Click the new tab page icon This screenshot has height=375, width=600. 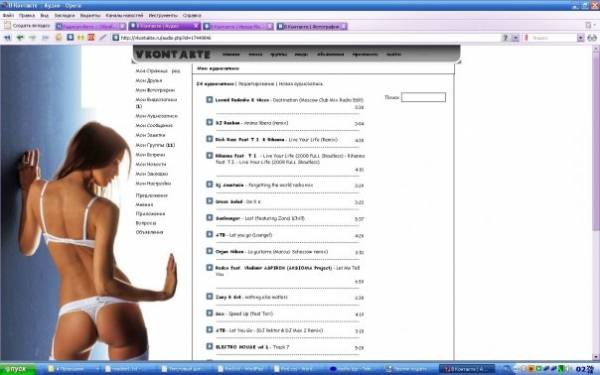(8, 26)
